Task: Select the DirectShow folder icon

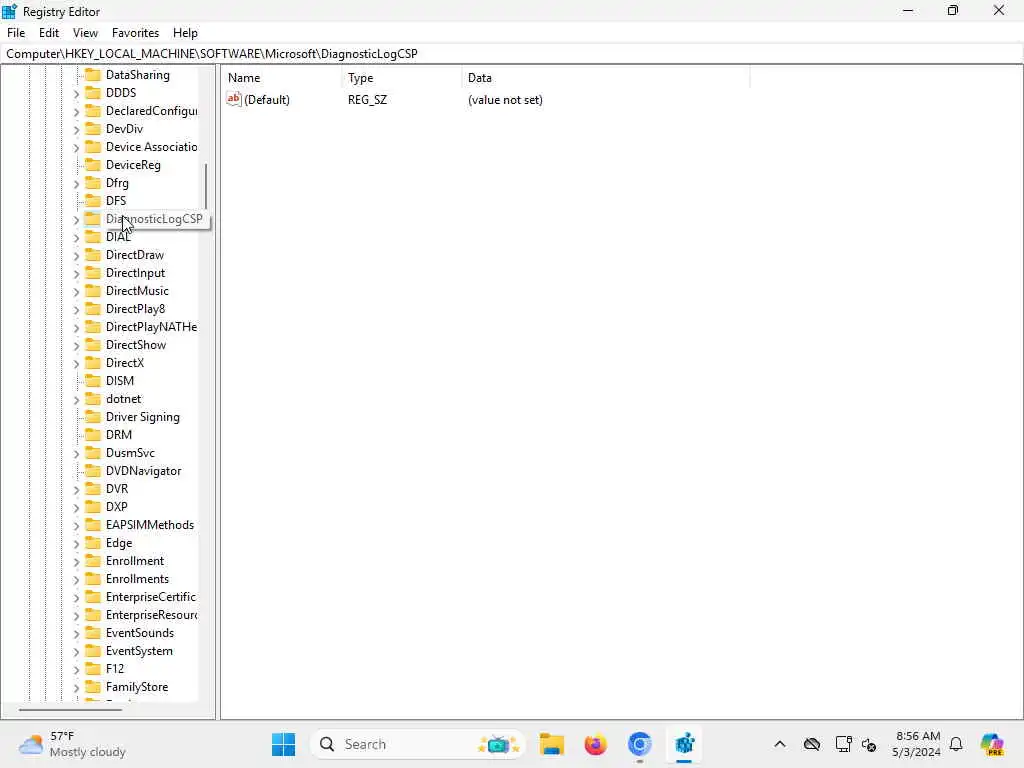Action: point(93,345)
